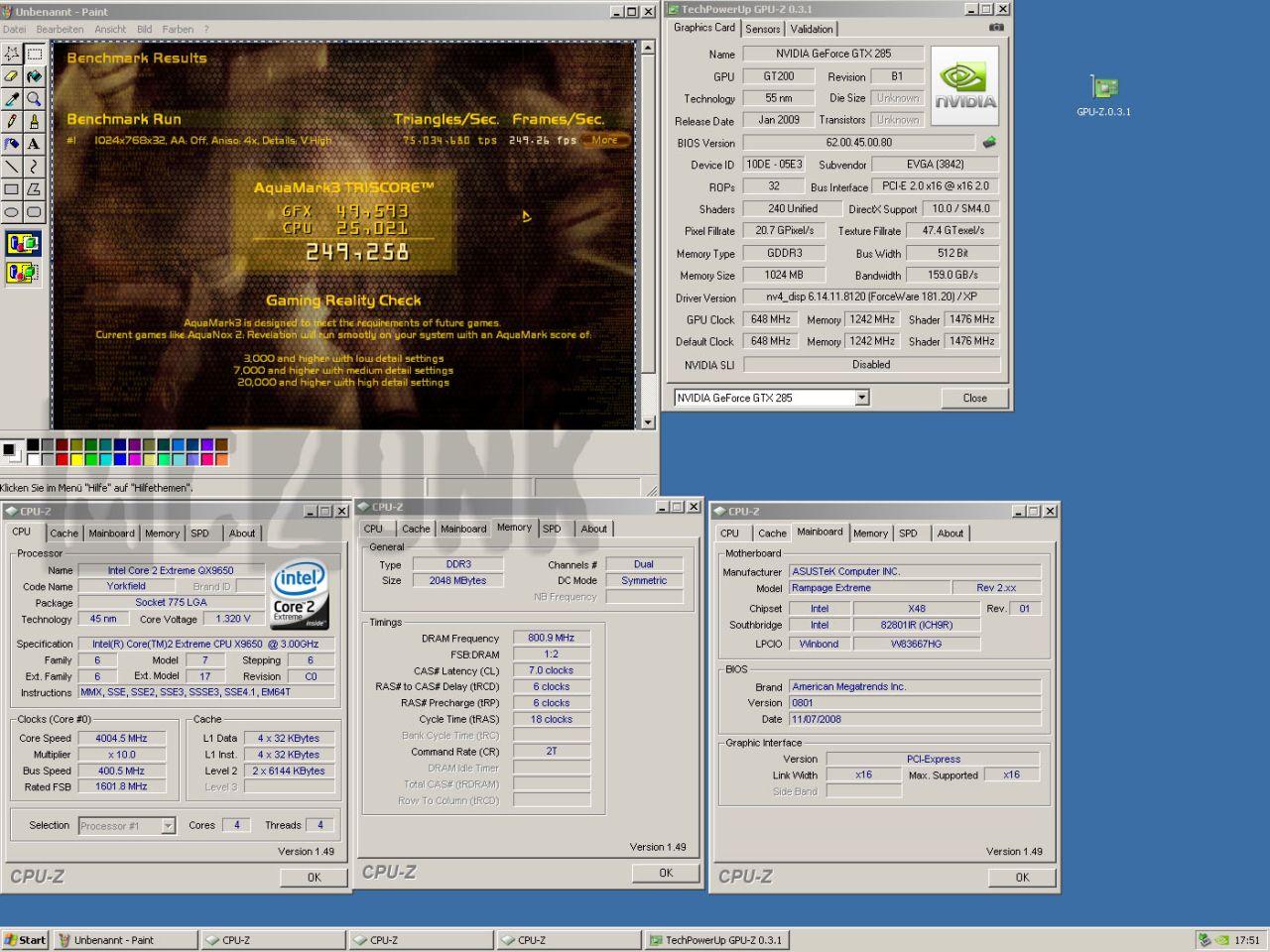The image size is (1270, 952).
Task: Click the GPU-Z screenshot camera icon
Action: [x=996, y=28]
